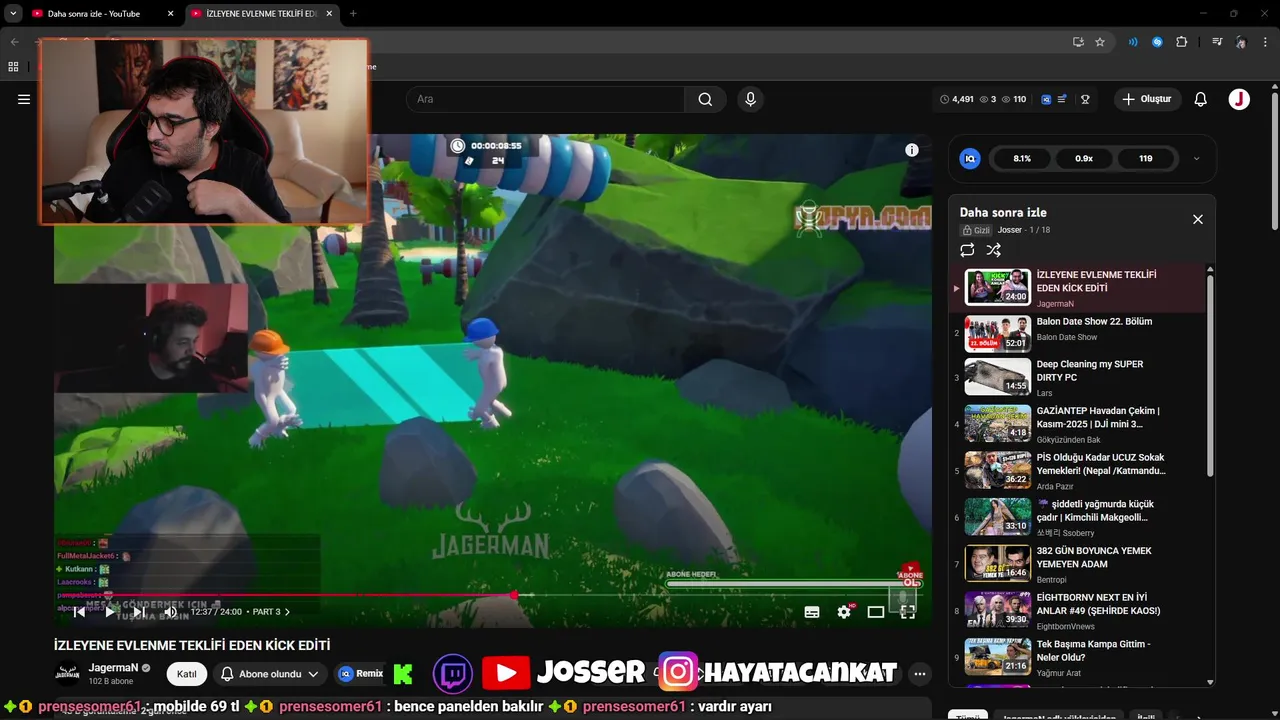Start voice search with microphone icon
The image size is (1280, 720).
click(x=750, y=99)
